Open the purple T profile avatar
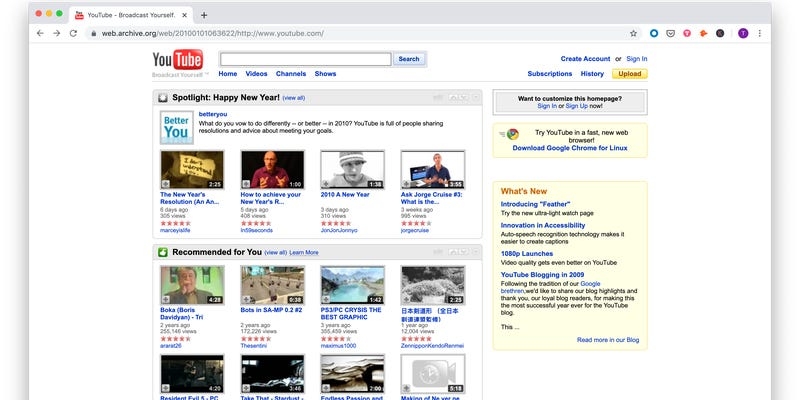Viewport: 800px width, 400px height. [743, 33]
